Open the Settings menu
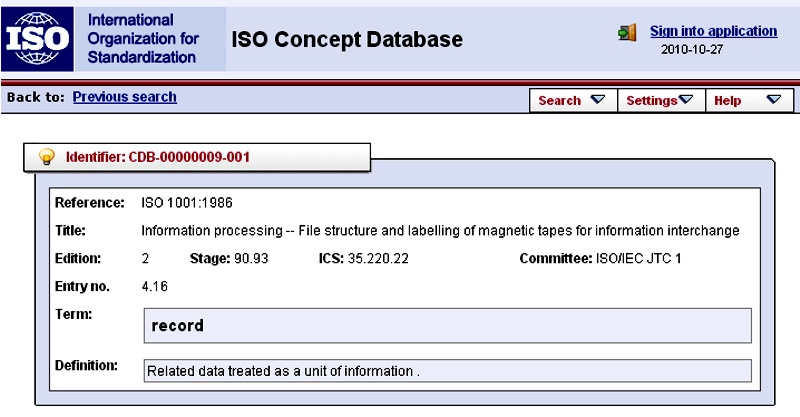 pos(661,100)
